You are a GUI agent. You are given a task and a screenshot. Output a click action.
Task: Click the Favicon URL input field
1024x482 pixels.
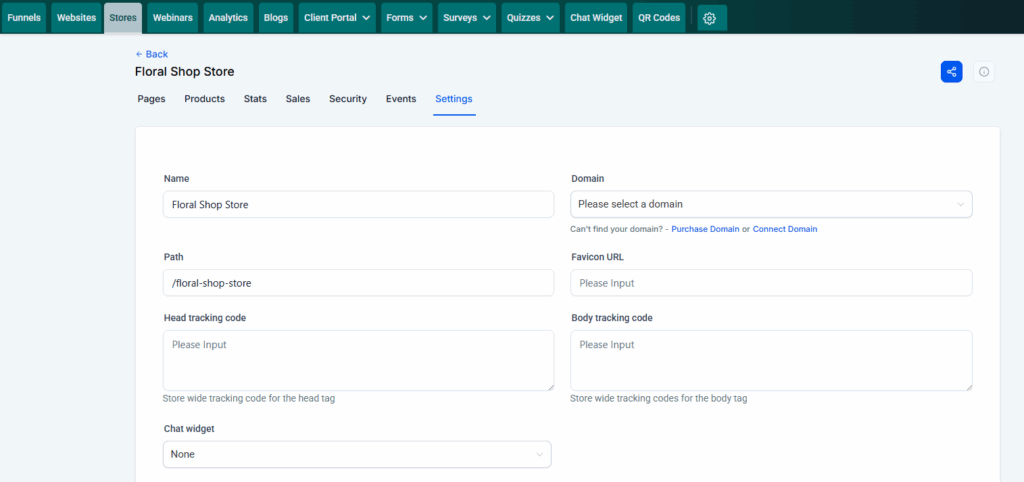pyautogui.click(x=771, y=283)
